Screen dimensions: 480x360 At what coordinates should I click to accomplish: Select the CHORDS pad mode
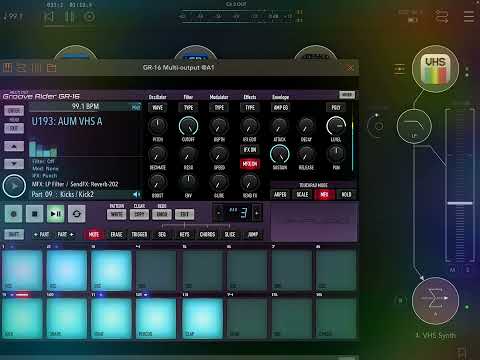[x=207, y=235]
